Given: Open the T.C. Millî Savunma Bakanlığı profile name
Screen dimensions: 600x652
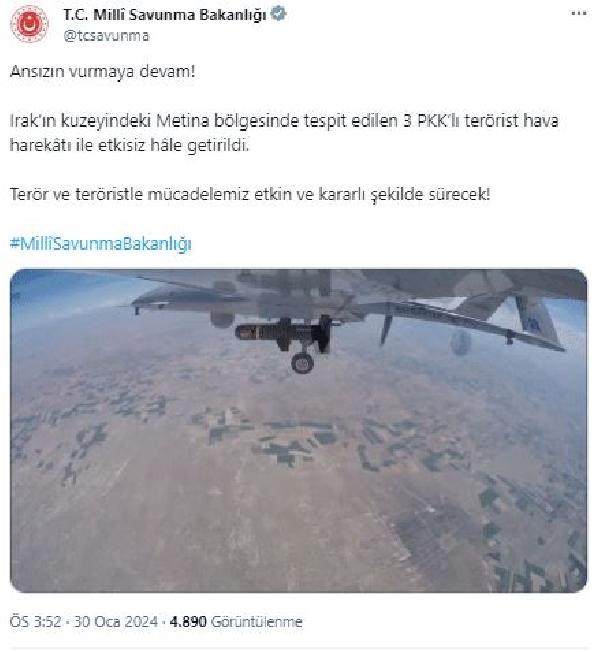Looking at the screenshot, I should (165, 15).
